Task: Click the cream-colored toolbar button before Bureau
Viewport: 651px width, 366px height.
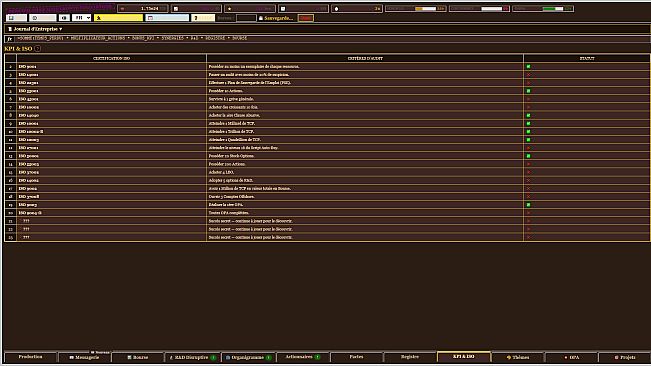Action: [203, 18]
